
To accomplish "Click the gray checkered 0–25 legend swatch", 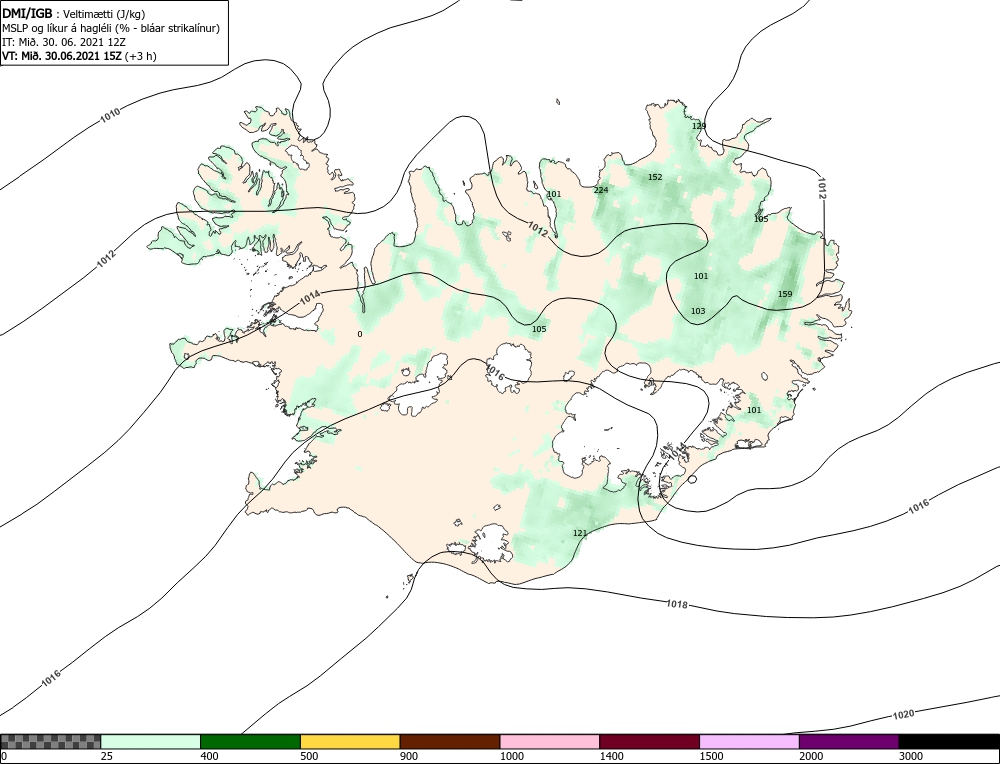I will pyautogui.click(x=51, y=741).
